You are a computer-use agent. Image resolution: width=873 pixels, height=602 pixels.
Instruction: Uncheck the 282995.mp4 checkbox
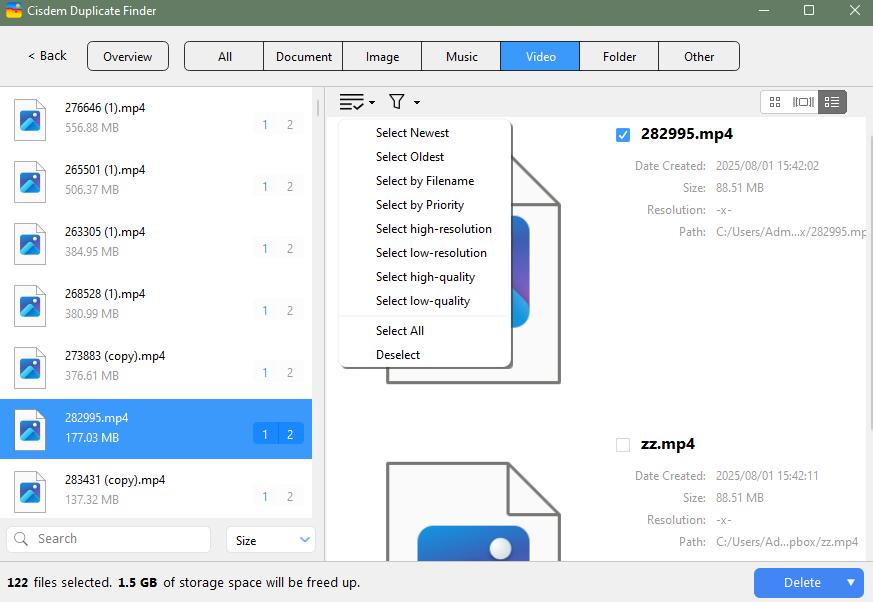click(623, 135)
